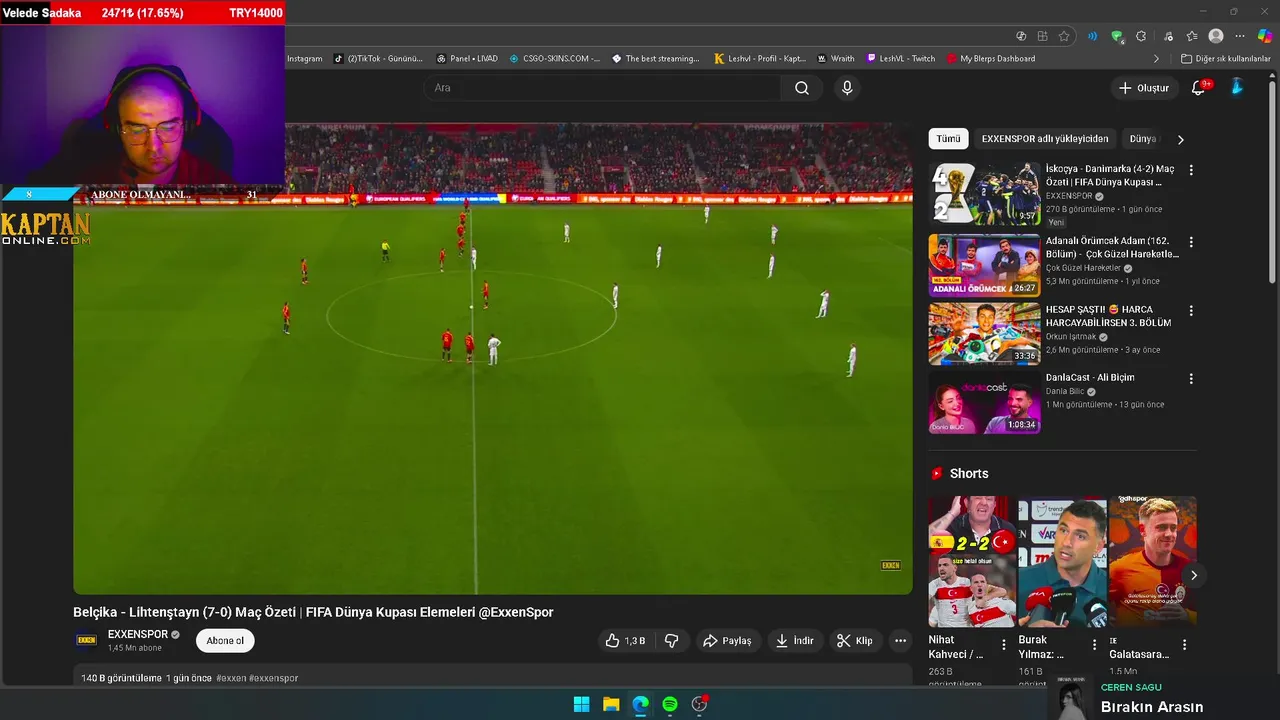Open the CSGO-SKINS.COM bookmark
The image size is (1280, 720).
[554, 59]
